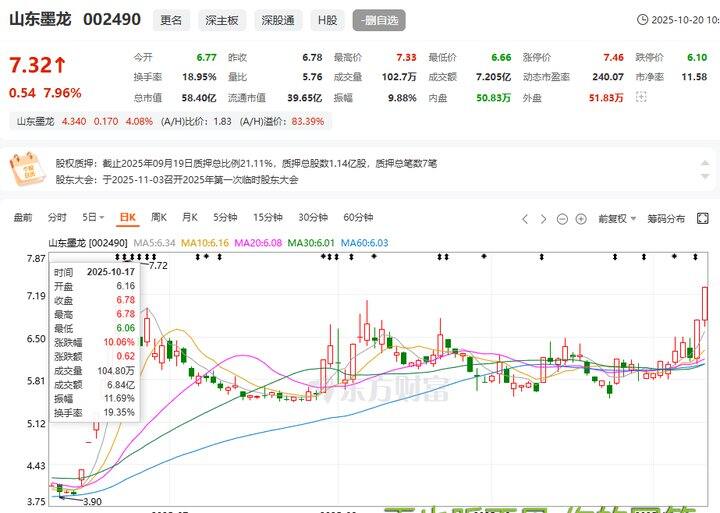
Task: Click the MA20:6.08 indicator label
Action: (258, 243)
